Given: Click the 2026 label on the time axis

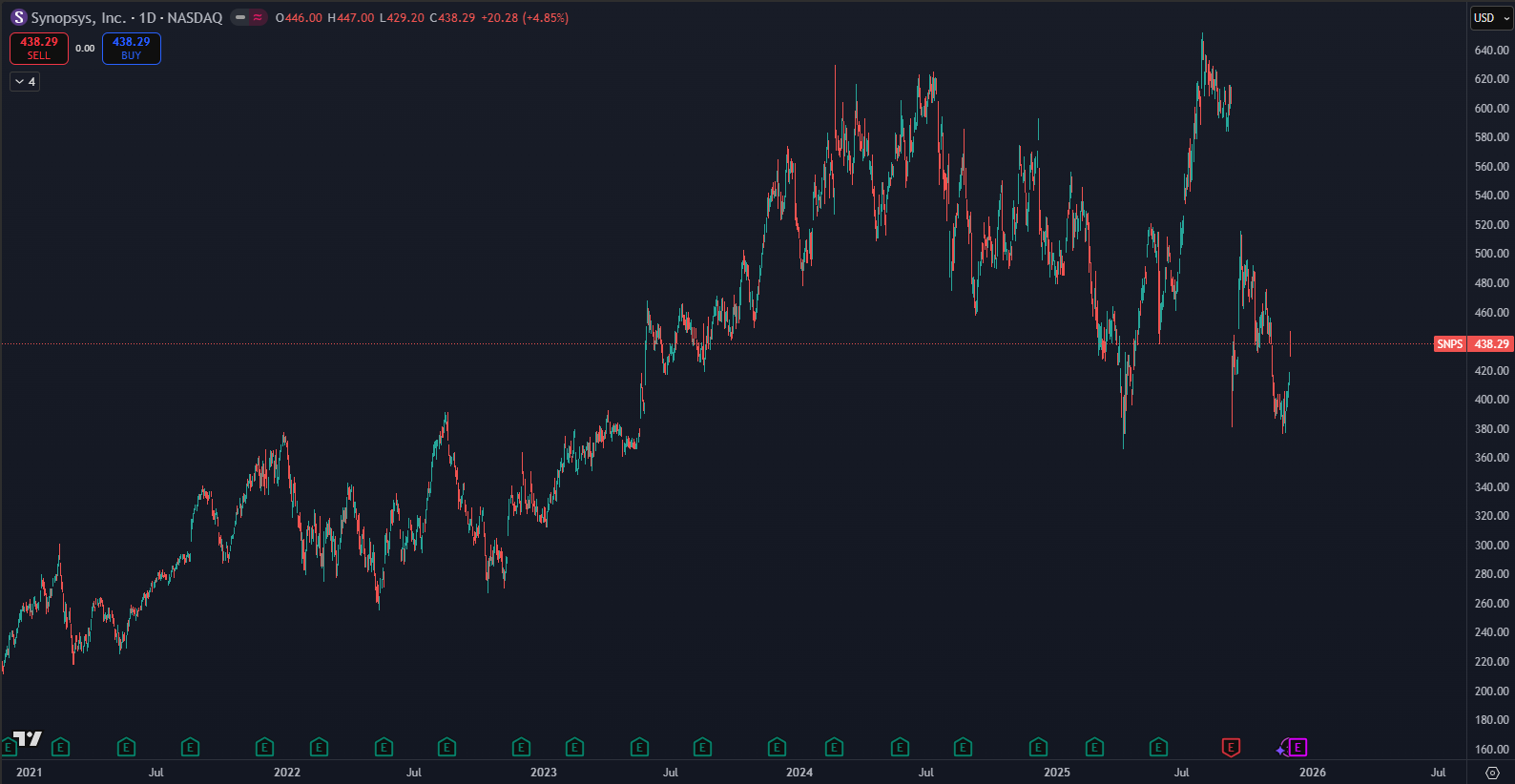Looking at the screenshot, I should tap(1313, 773).
